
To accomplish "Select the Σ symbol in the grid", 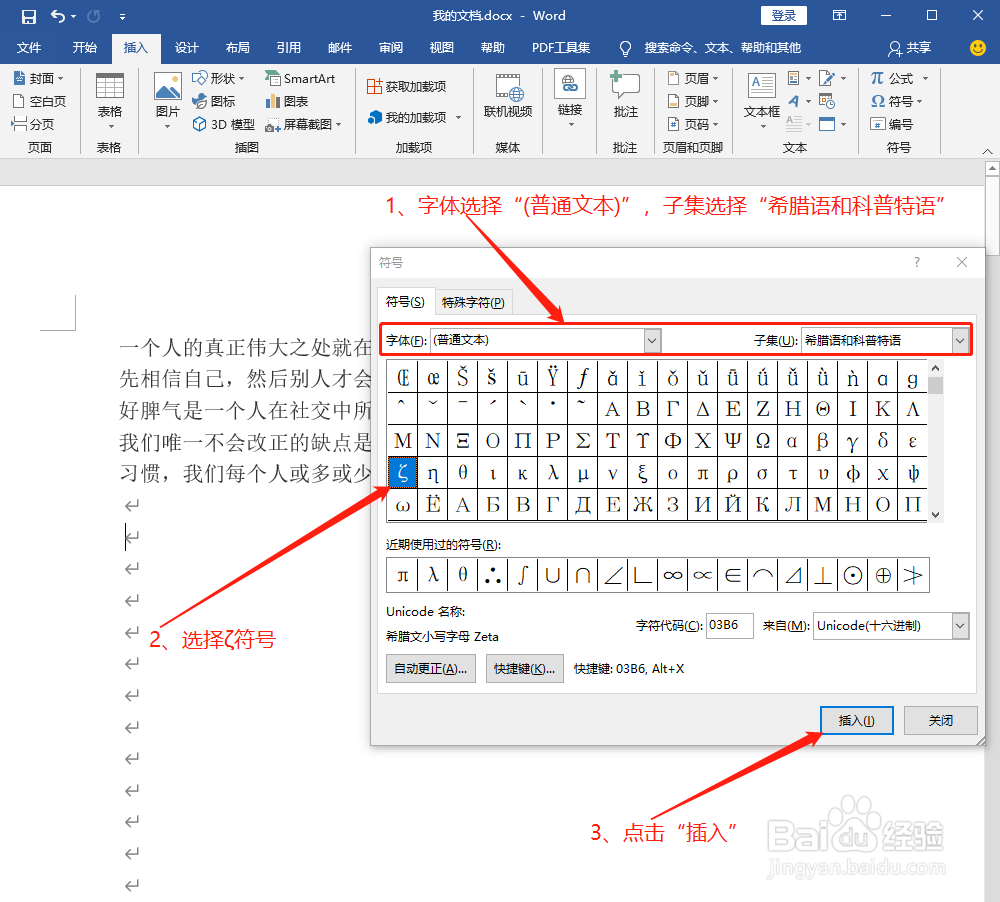I will [583, 441].
